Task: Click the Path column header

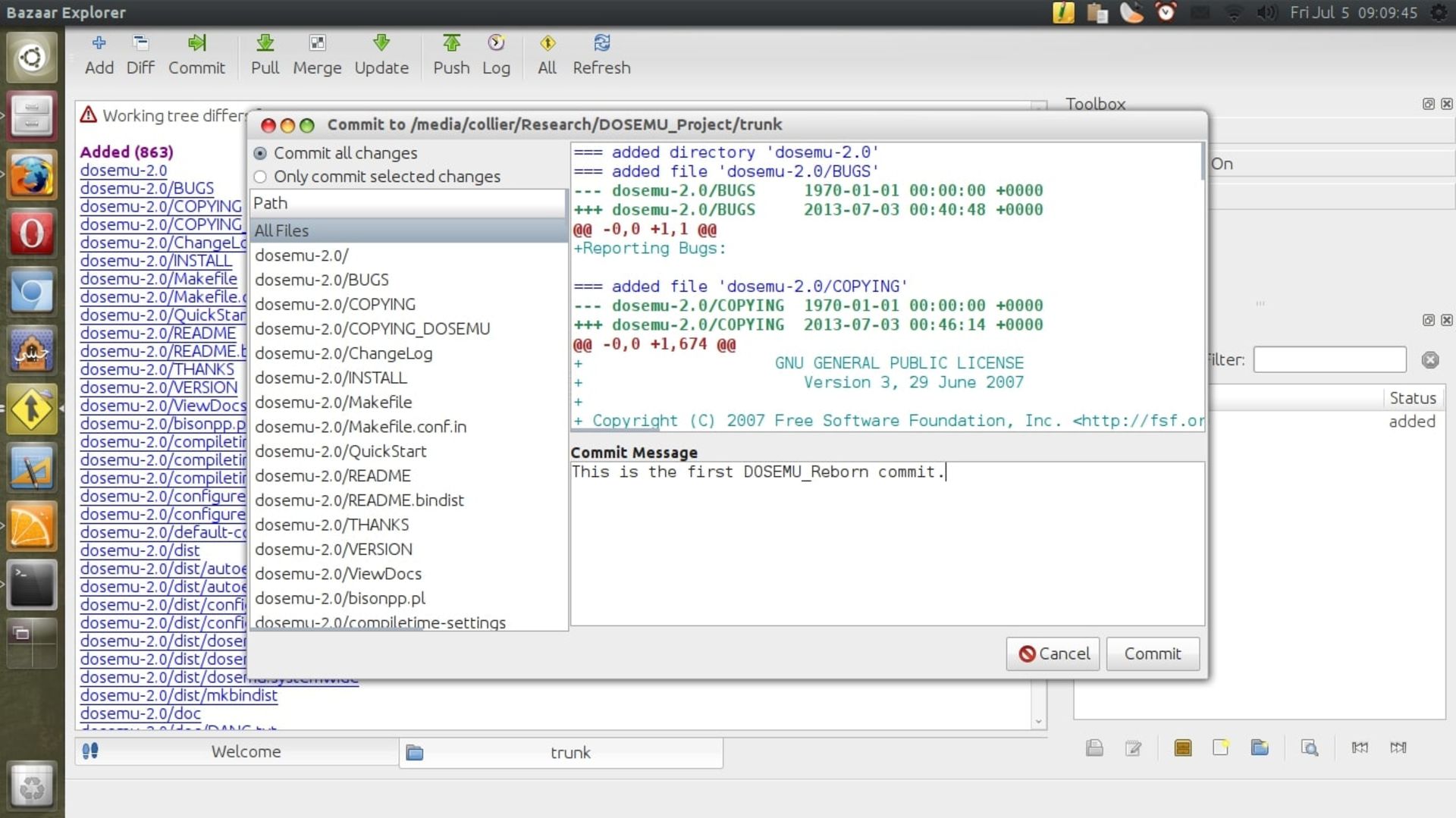Action: 408,203
